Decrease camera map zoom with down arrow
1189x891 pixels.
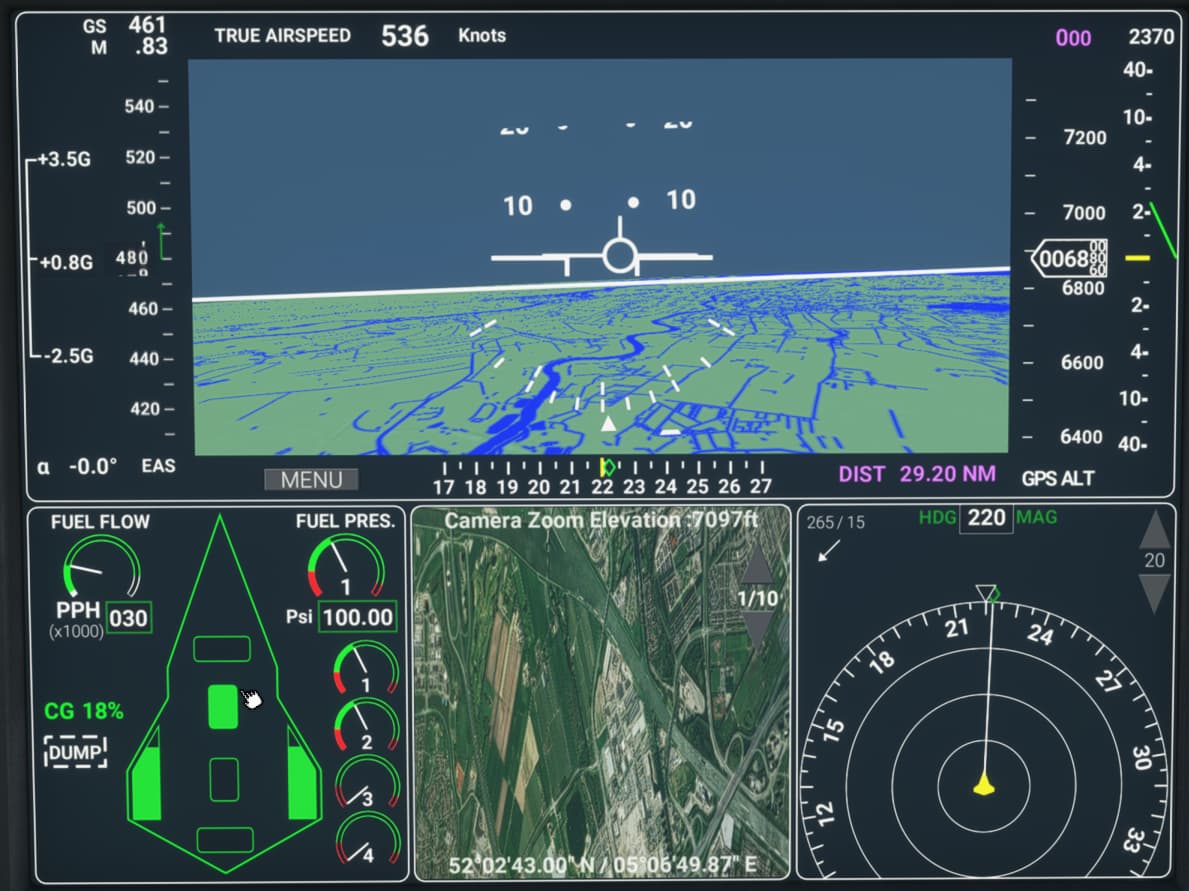(x=757, y=628)
